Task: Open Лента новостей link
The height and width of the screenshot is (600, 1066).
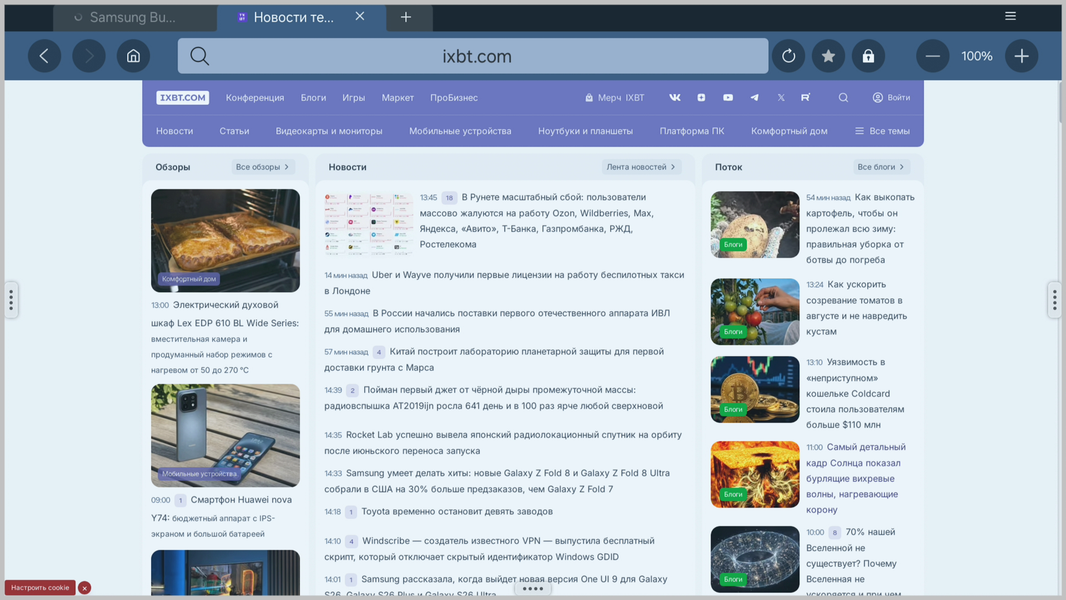Action: pos(641,166)
